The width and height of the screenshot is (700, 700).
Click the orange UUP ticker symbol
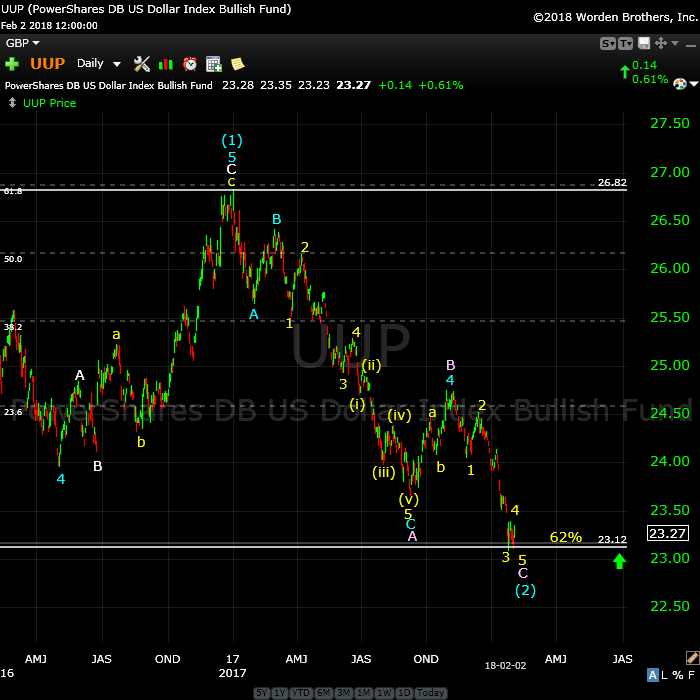pyautogui.click(x=48, y=63)
